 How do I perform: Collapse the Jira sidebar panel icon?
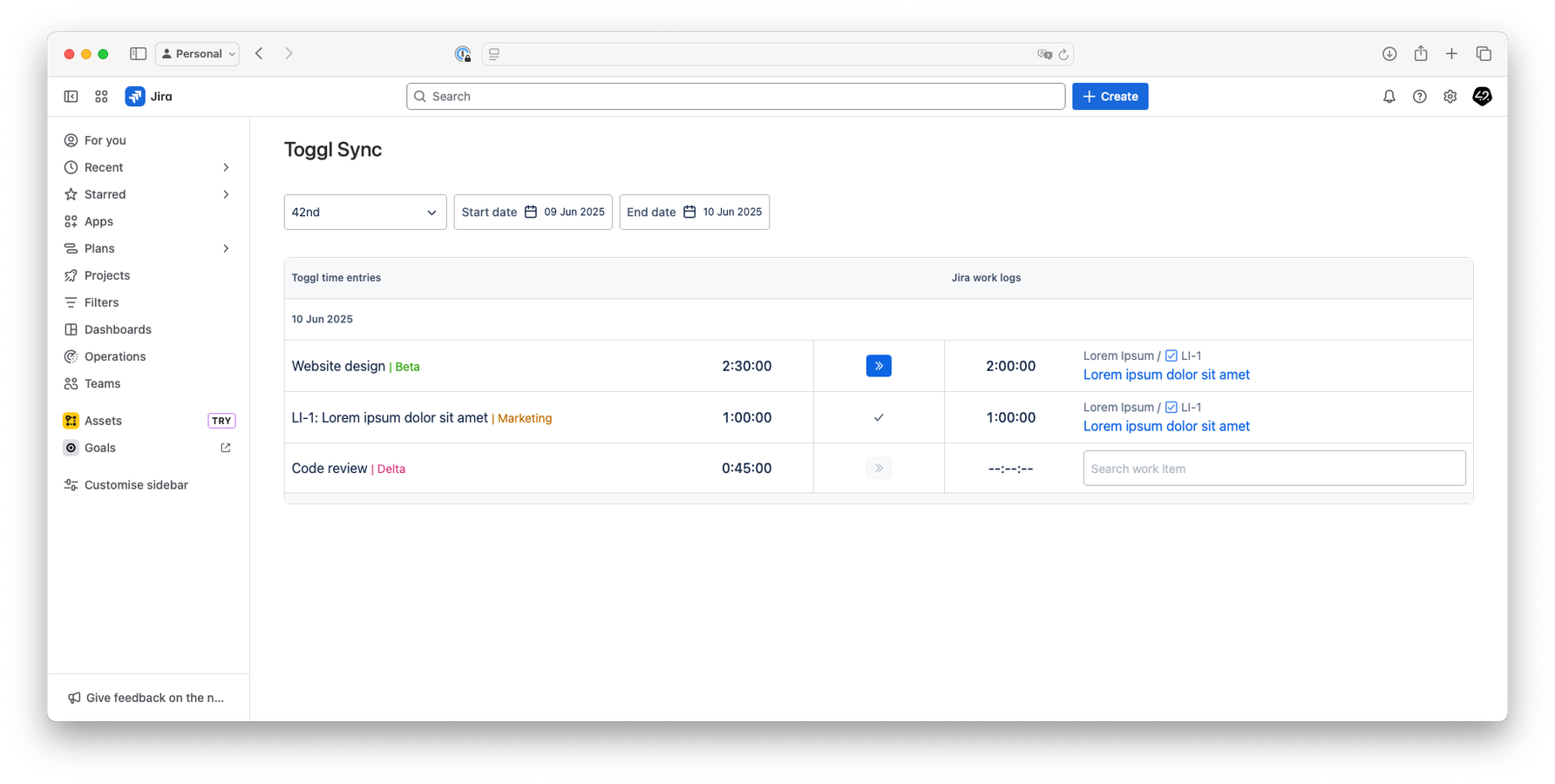click(71, 97)
